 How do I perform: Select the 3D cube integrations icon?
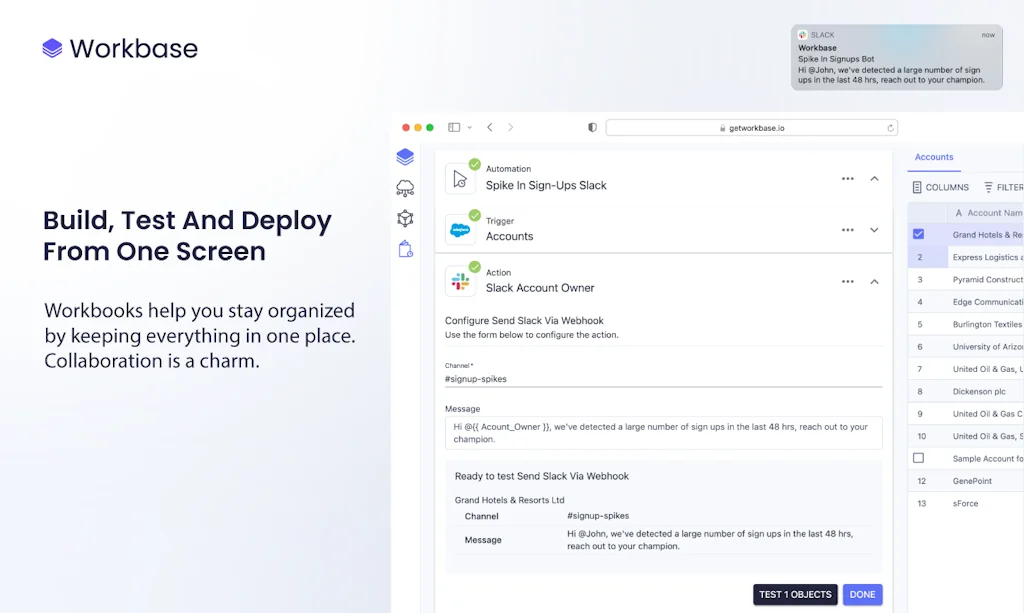(x=405, y=218)
